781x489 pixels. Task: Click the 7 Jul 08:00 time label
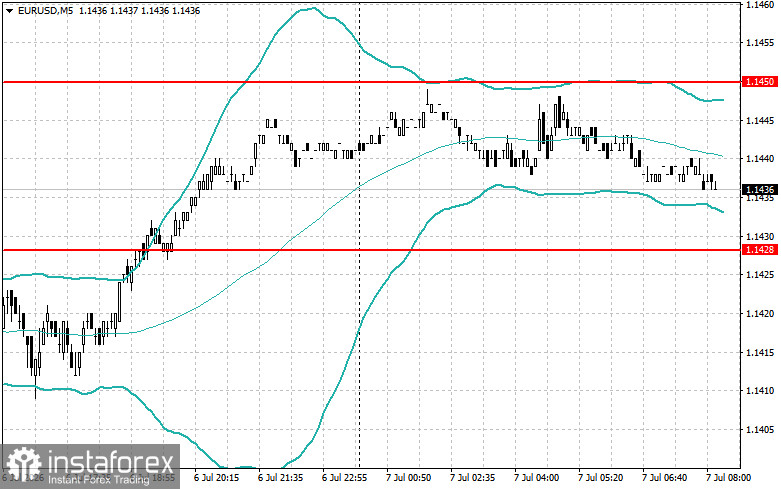(x=729, y=478)
